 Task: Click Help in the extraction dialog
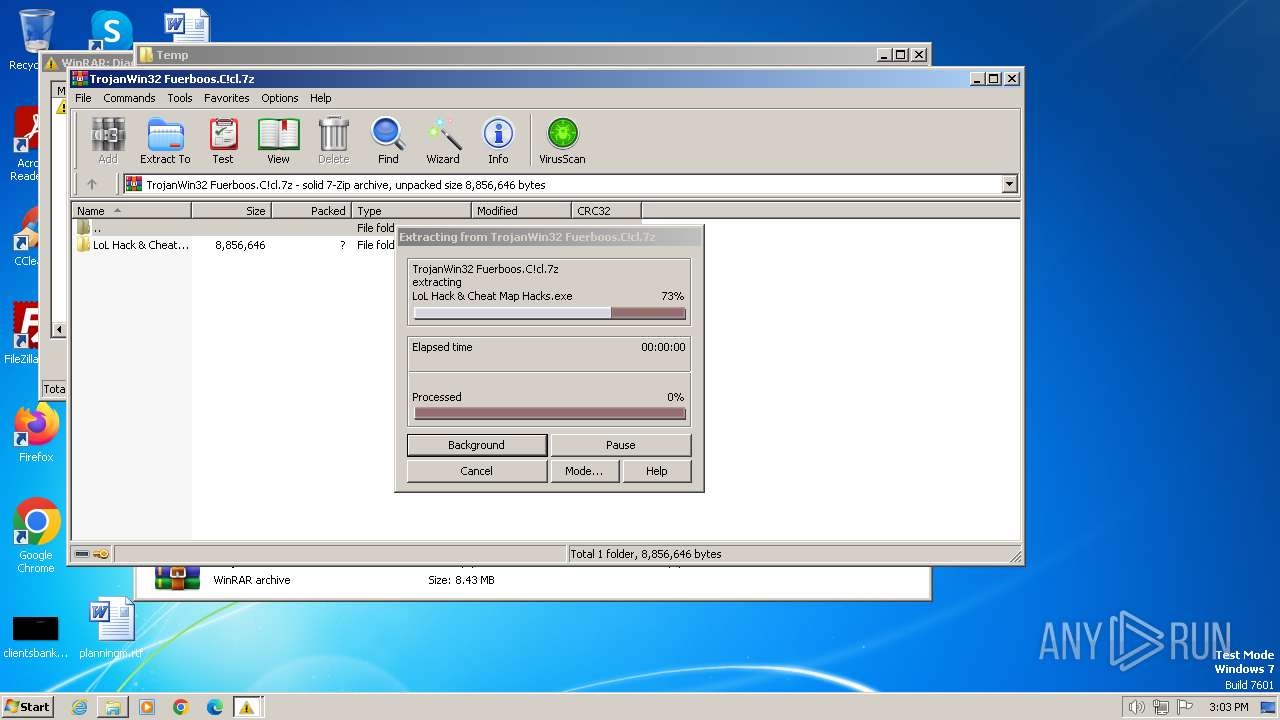(x=657, y=471)
